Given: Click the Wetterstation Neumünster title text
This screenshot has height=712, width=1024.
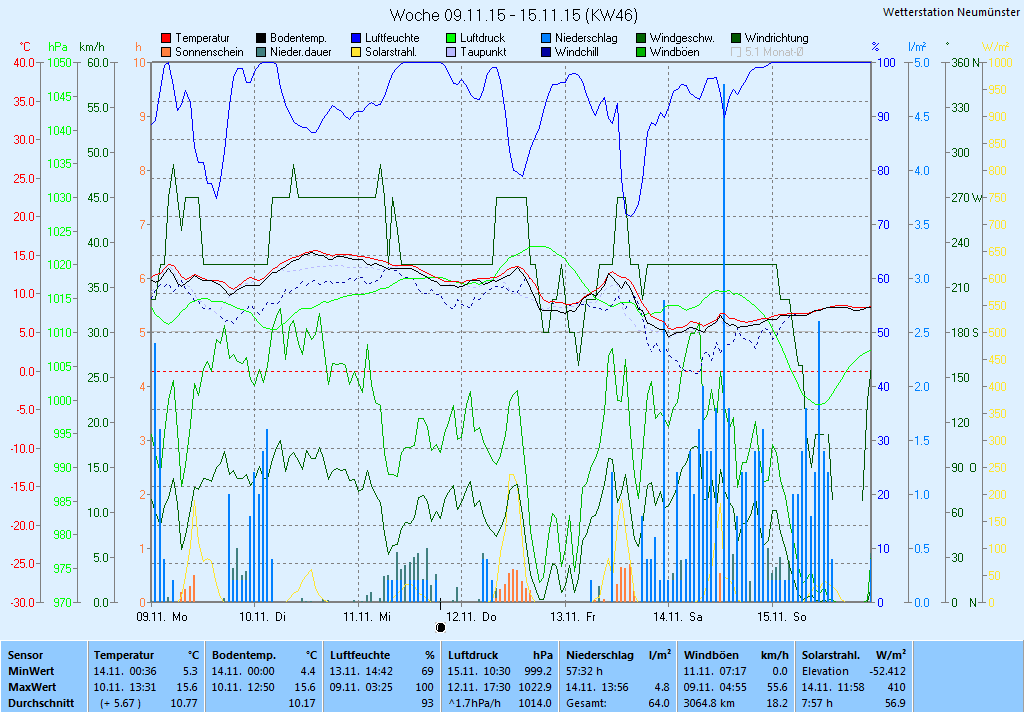Looking at the screenshot, I should [x=951, y=12].
